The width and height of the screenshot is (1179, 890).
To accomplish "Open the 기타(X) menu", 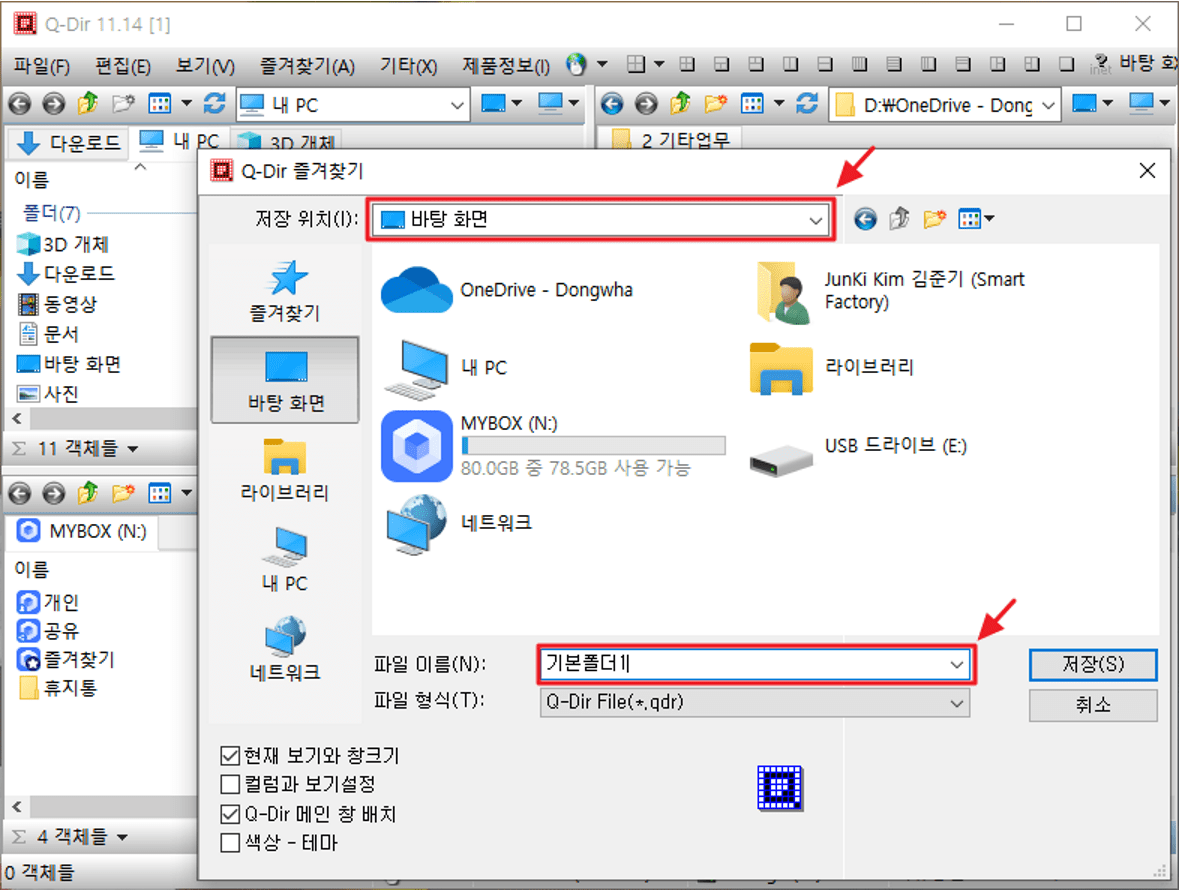I will [408, 66].
